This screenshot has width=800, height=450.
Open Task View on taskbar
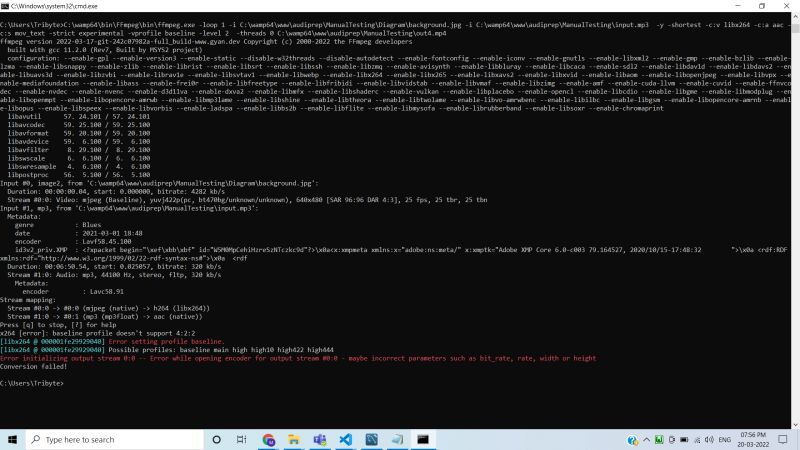coord(241,439)
